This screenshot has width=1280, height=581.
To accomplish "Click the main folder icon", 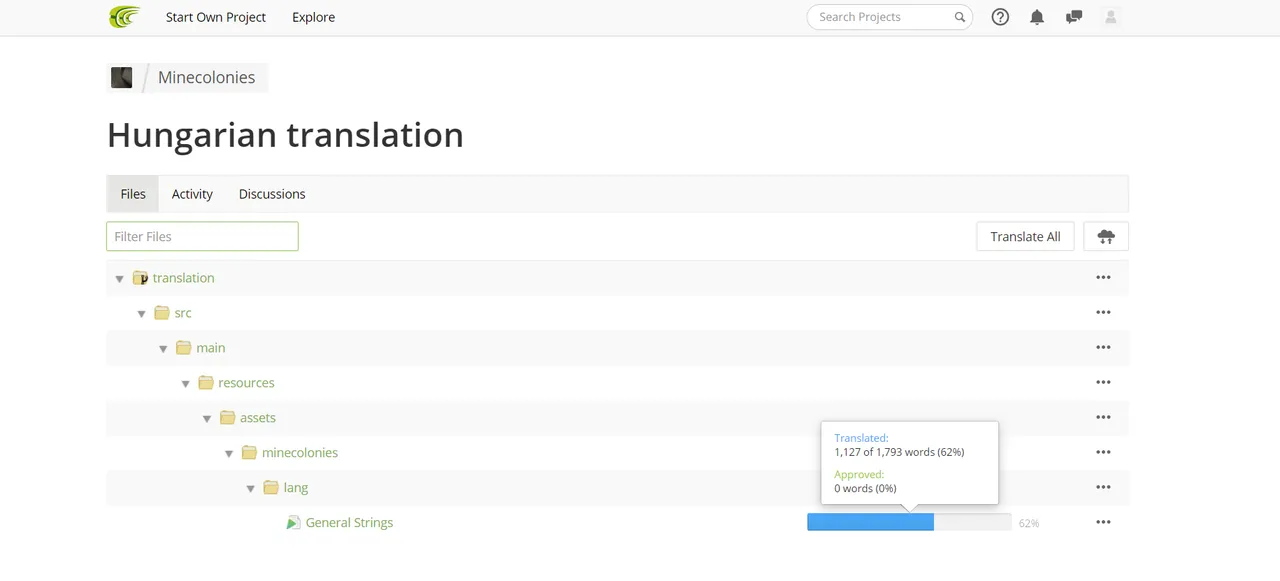I will [x=183, y=348].
